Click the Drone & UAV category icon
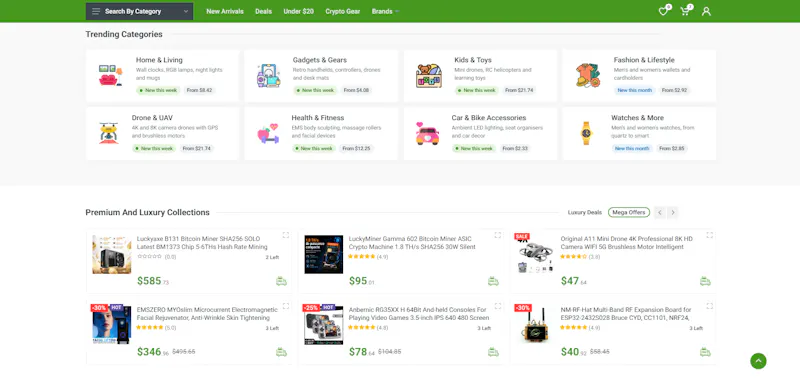Viewport: 800px width, 382px height. click(109, 133)
